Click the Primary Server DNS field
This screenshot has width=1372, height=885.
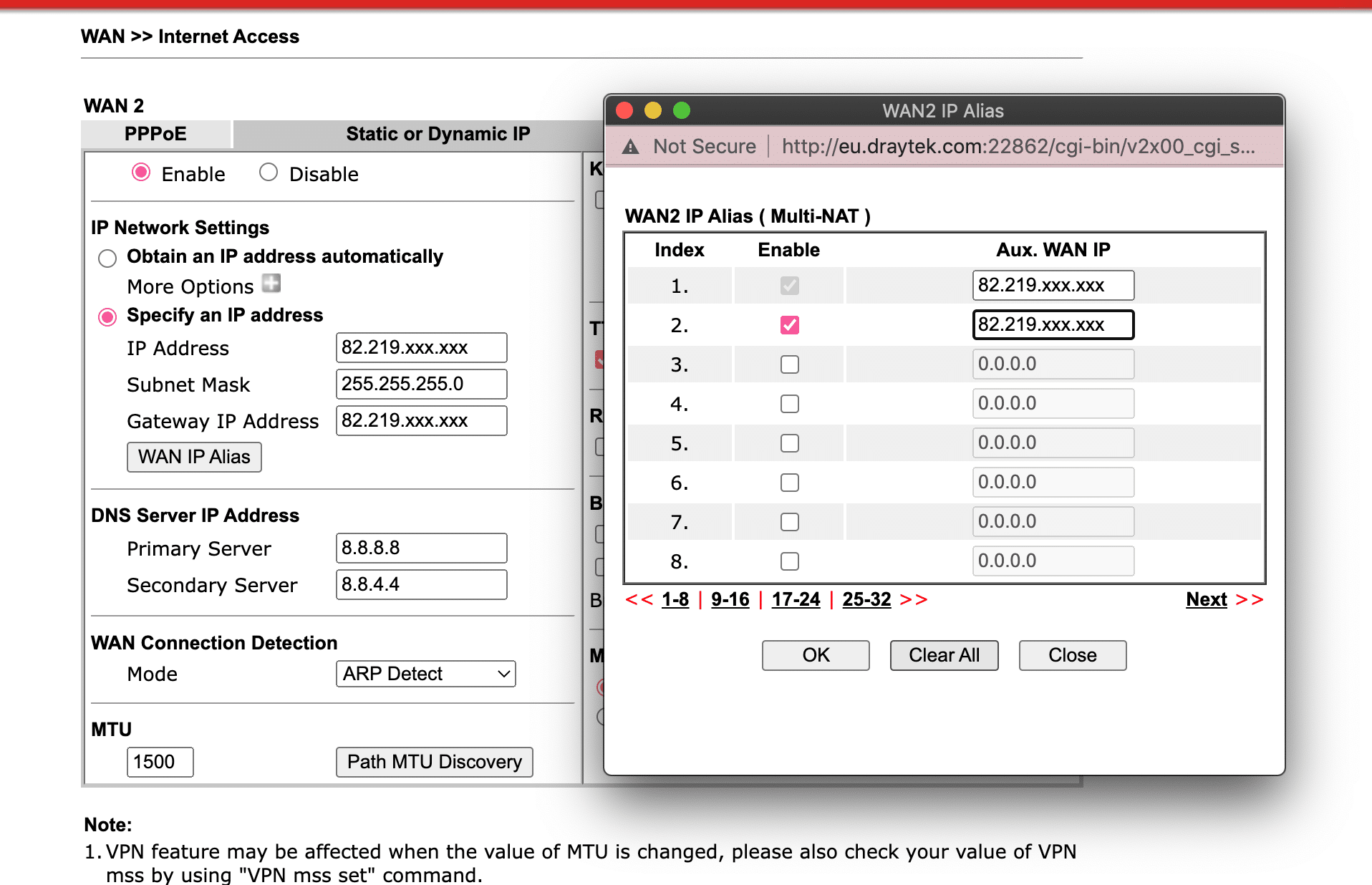pos(421,548)
